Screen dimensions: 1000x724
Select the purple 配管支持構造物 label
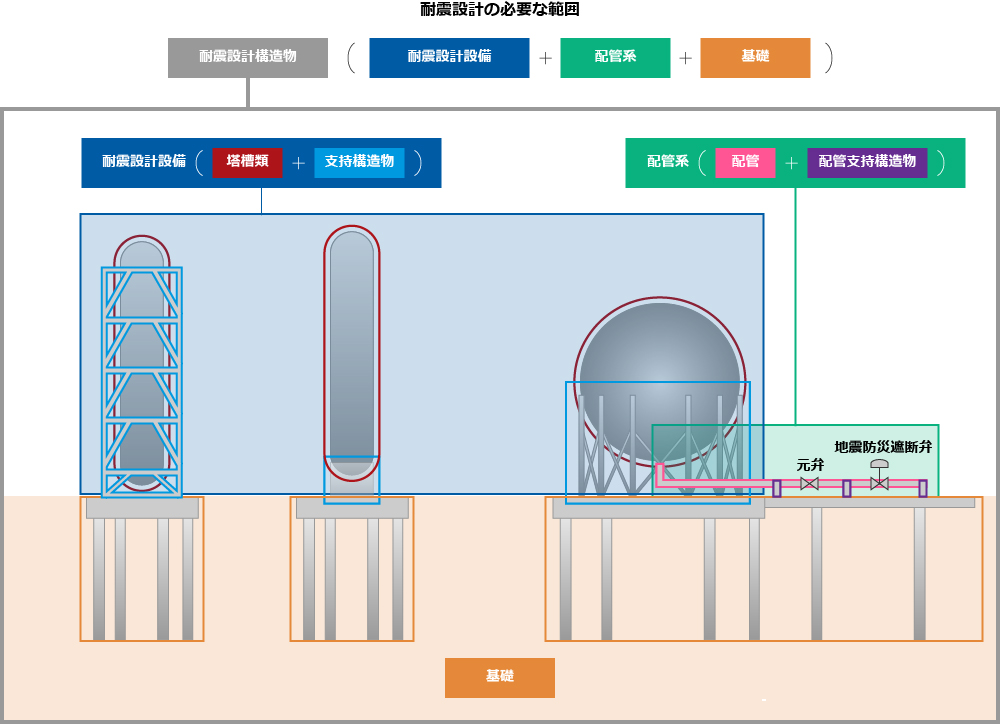867,162
